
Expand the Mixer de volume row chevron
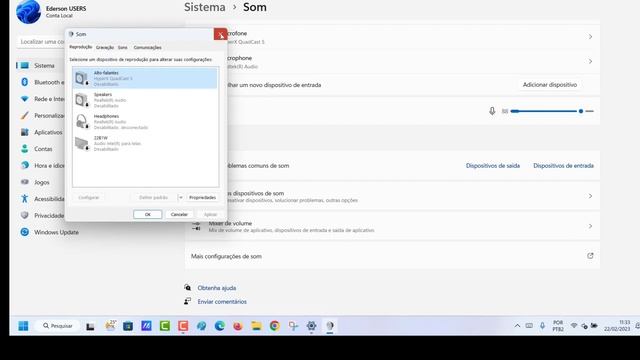click(x=590, y=226)
